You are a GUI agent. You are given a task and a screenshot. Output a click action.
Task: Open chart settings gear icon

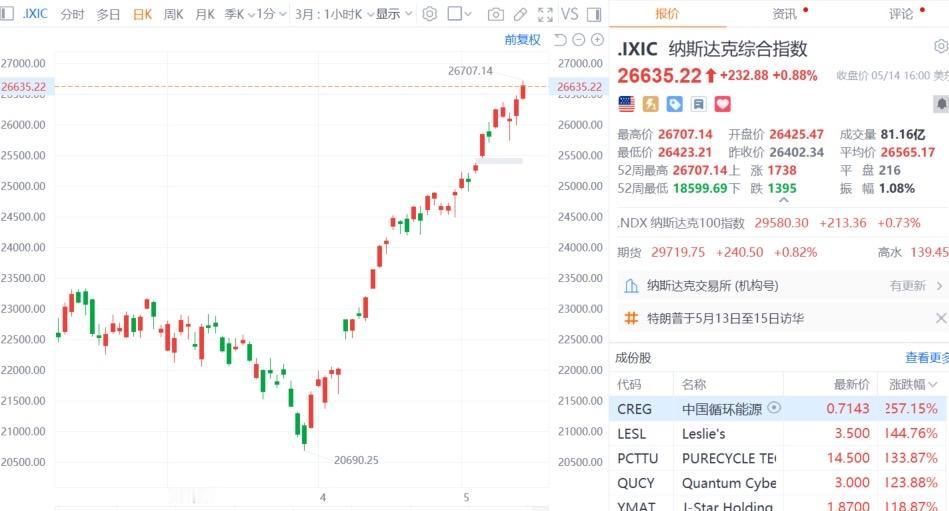click(x=429, y=14)
